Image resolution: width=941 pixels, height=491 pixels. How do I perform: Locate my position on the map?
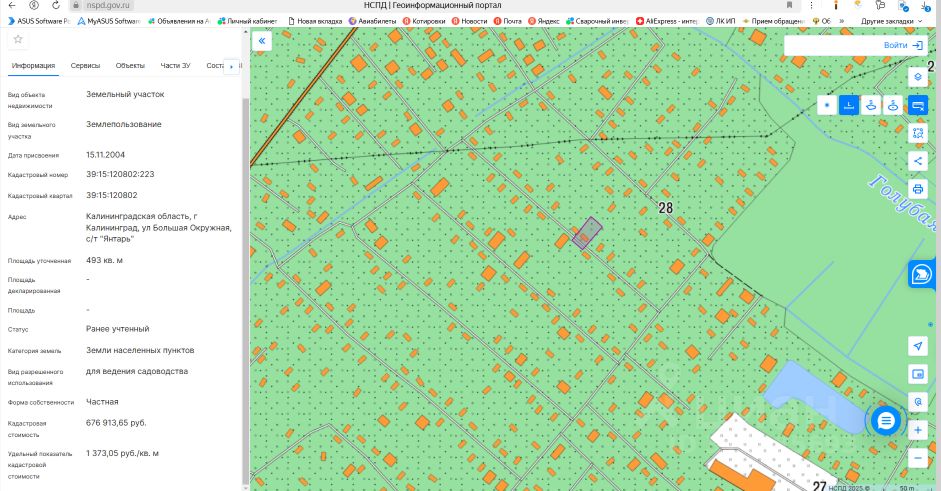918,346
